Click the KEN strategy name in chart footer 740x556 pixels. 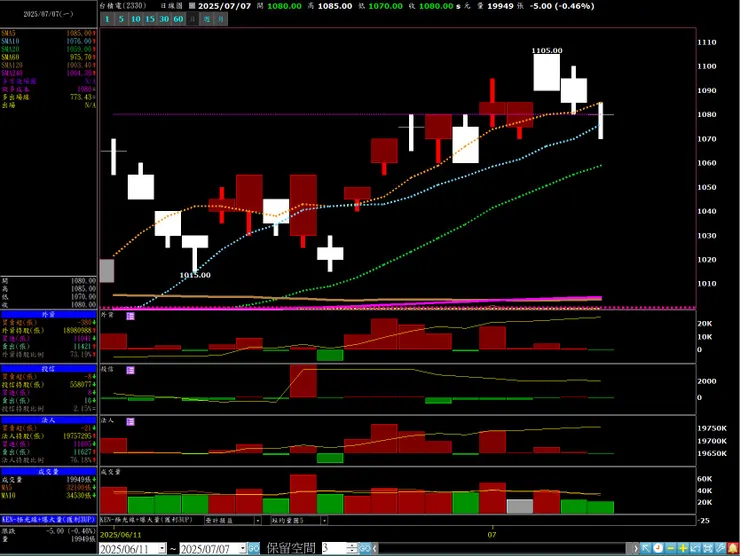(x=147, y=520)
